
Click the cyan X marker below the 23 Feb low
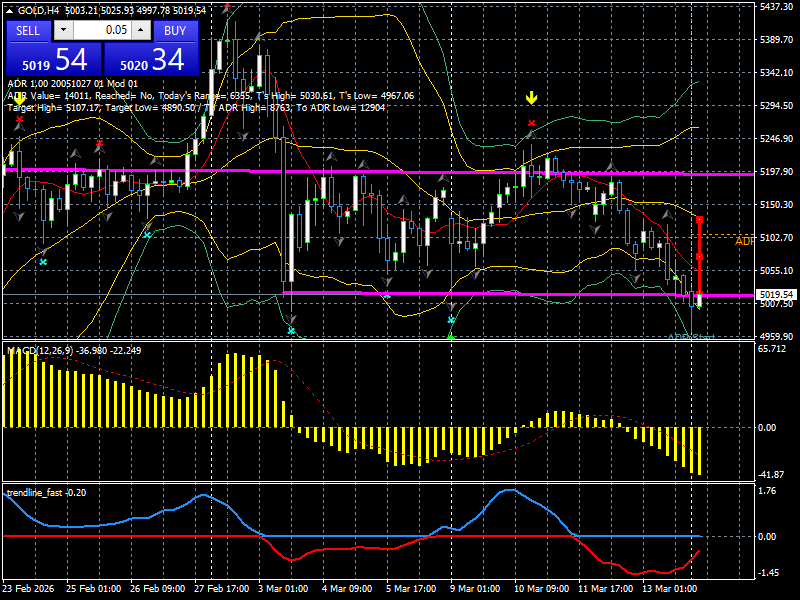pos(43,262)
